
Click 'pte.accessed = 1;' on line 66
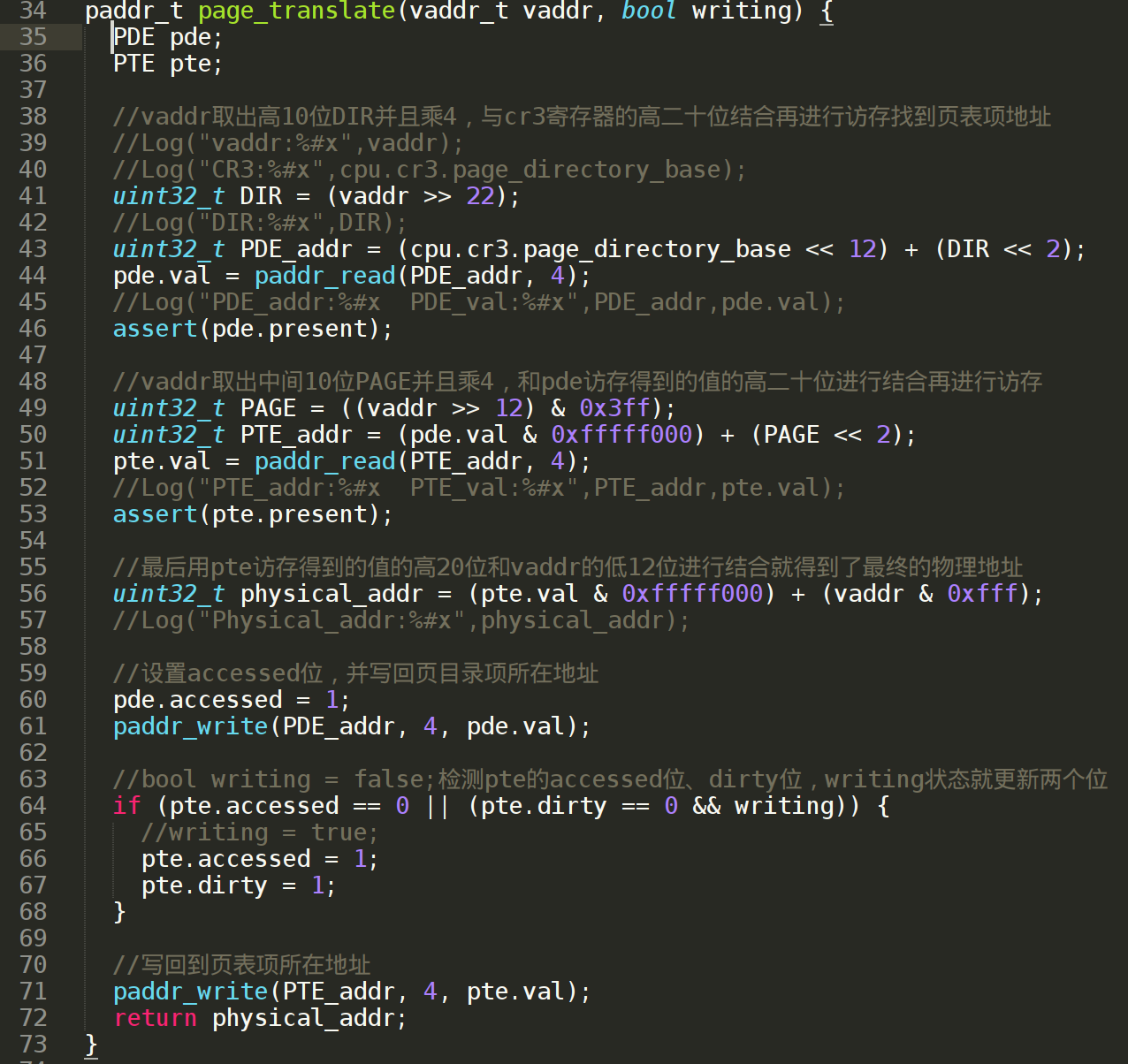260,859
